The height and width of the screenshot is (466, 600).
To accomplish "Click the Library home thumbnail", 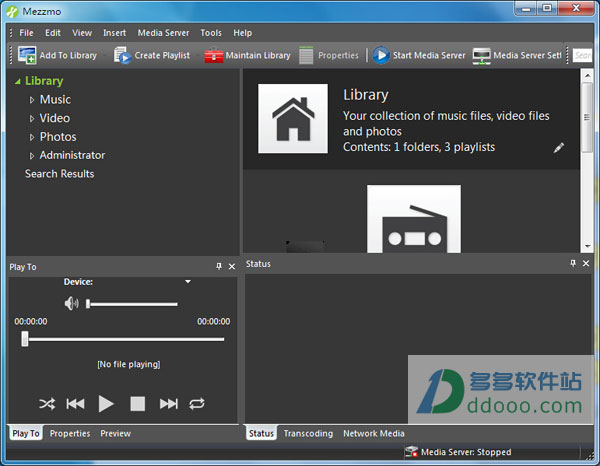I will tap(293, 119).
